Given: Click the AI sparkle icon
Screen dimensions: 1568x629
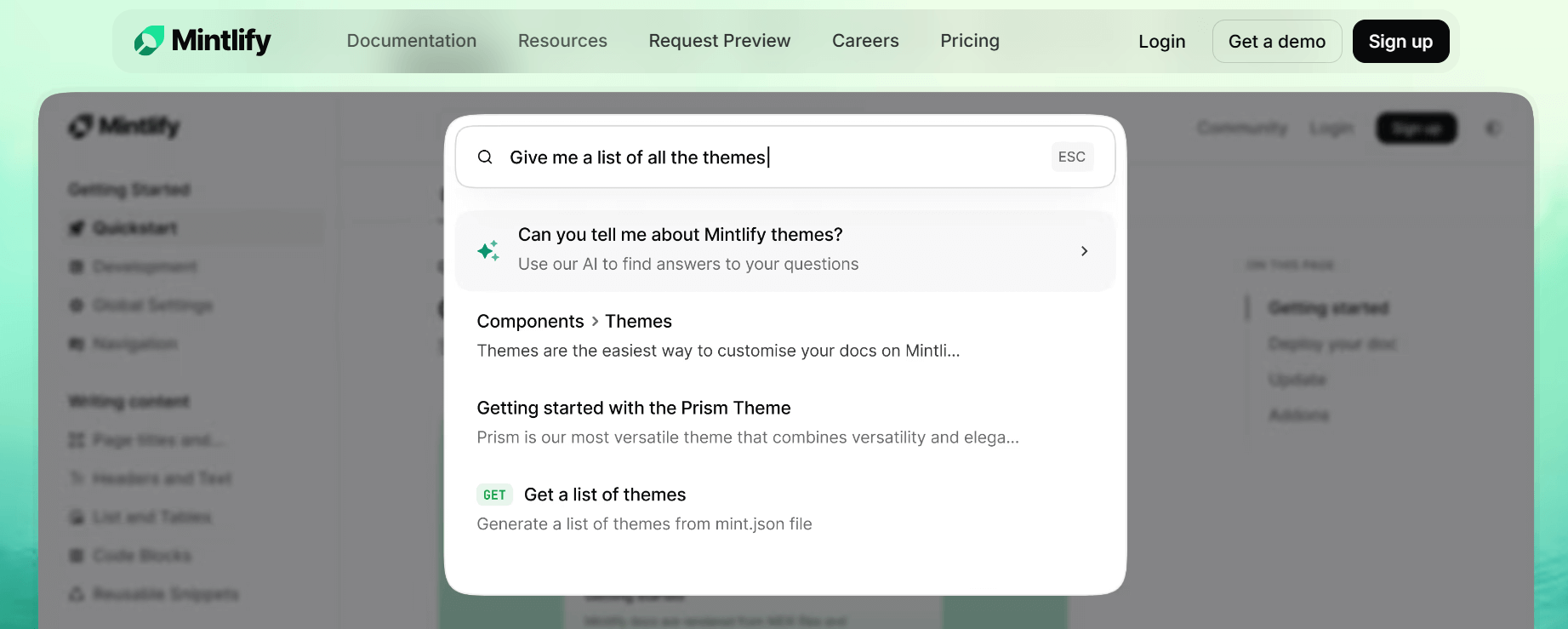Looking at the screenshot, I should click(x=488, y=251).
